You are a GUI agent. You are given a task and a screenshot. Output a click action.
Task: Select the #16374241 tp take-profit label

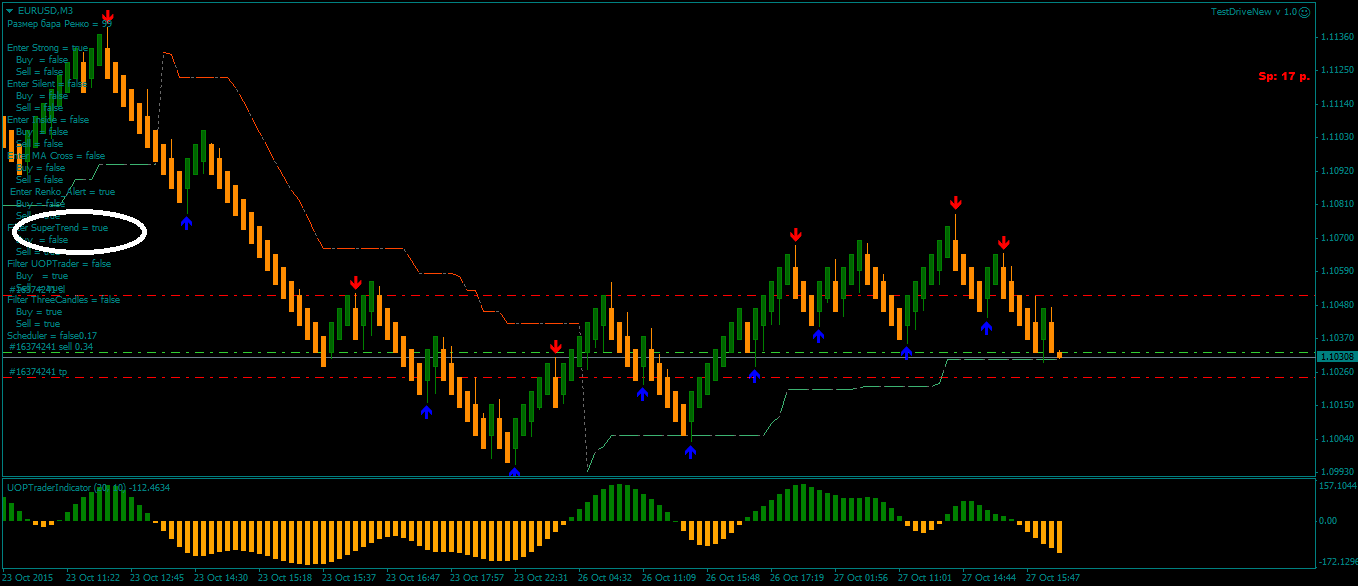[x=38, y=372]
